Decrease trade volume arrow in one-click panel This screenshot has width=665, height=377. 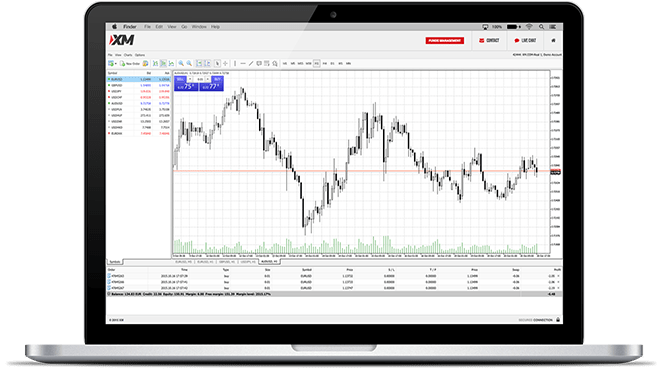coord(190,79)
